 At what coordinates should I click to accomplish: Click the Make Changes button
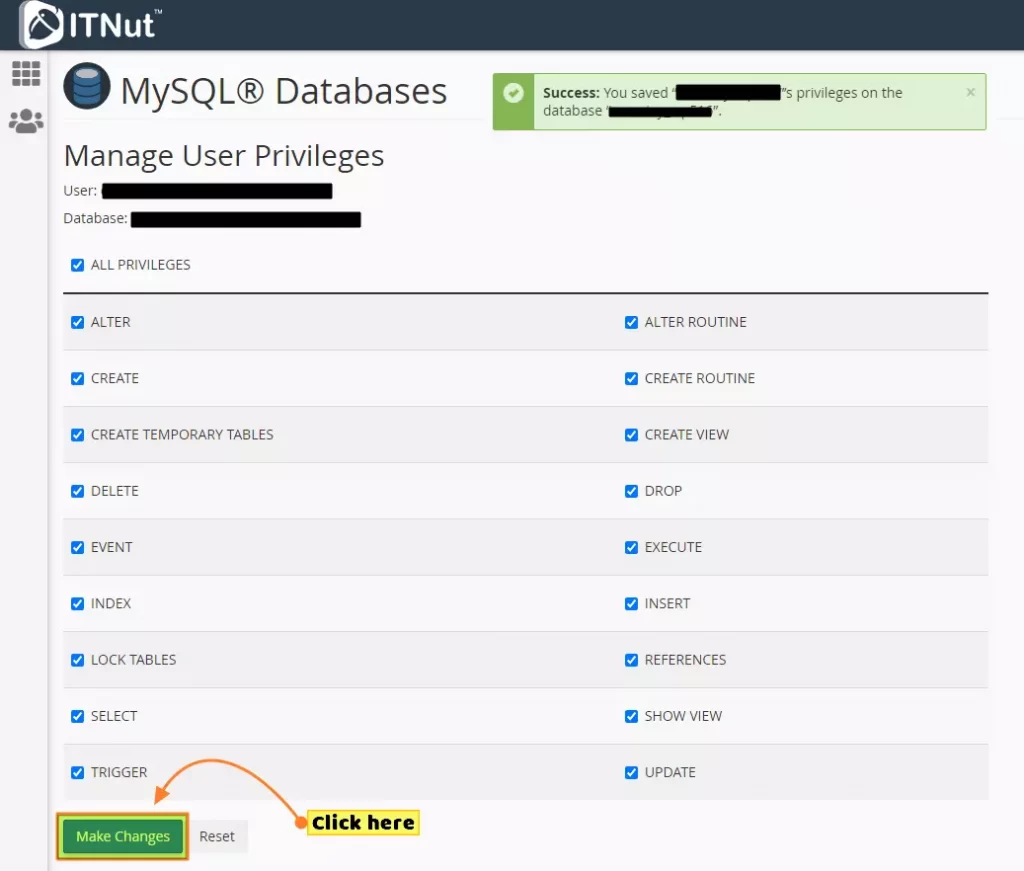pos(123,836)
